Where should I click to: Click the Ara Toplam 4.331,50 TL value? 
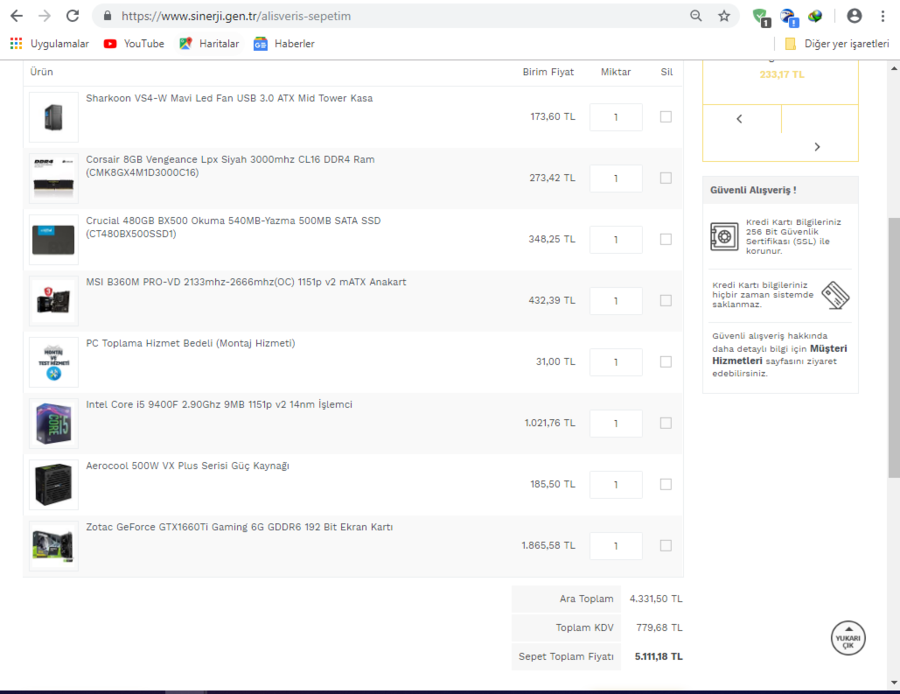coord(656,599)
